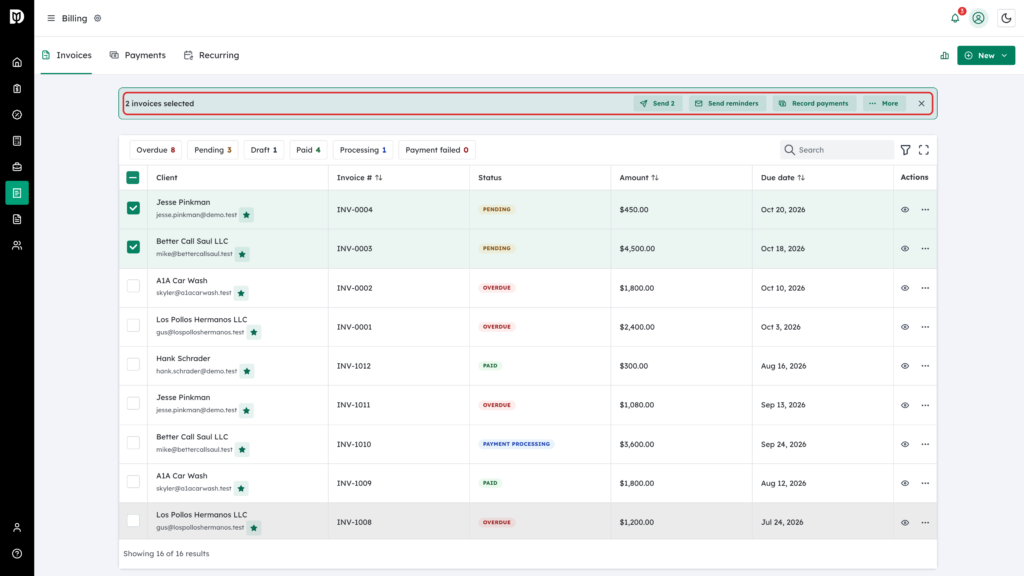Click the star icon for INV-0002 client
Viewport: 1024px width, 576px height.
[241, 293]
